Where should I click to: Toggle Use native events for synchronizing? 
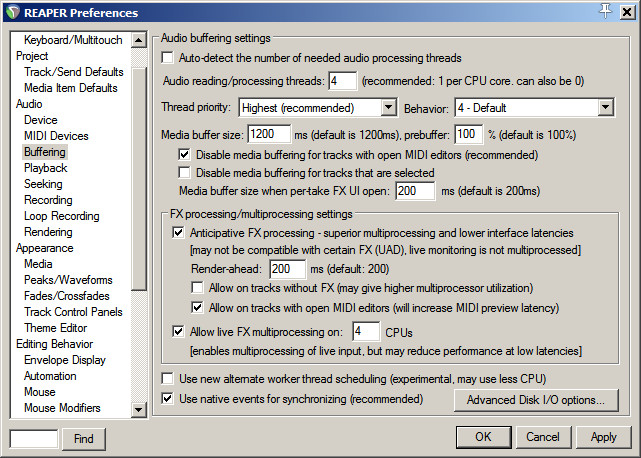[x=168, y=398]
